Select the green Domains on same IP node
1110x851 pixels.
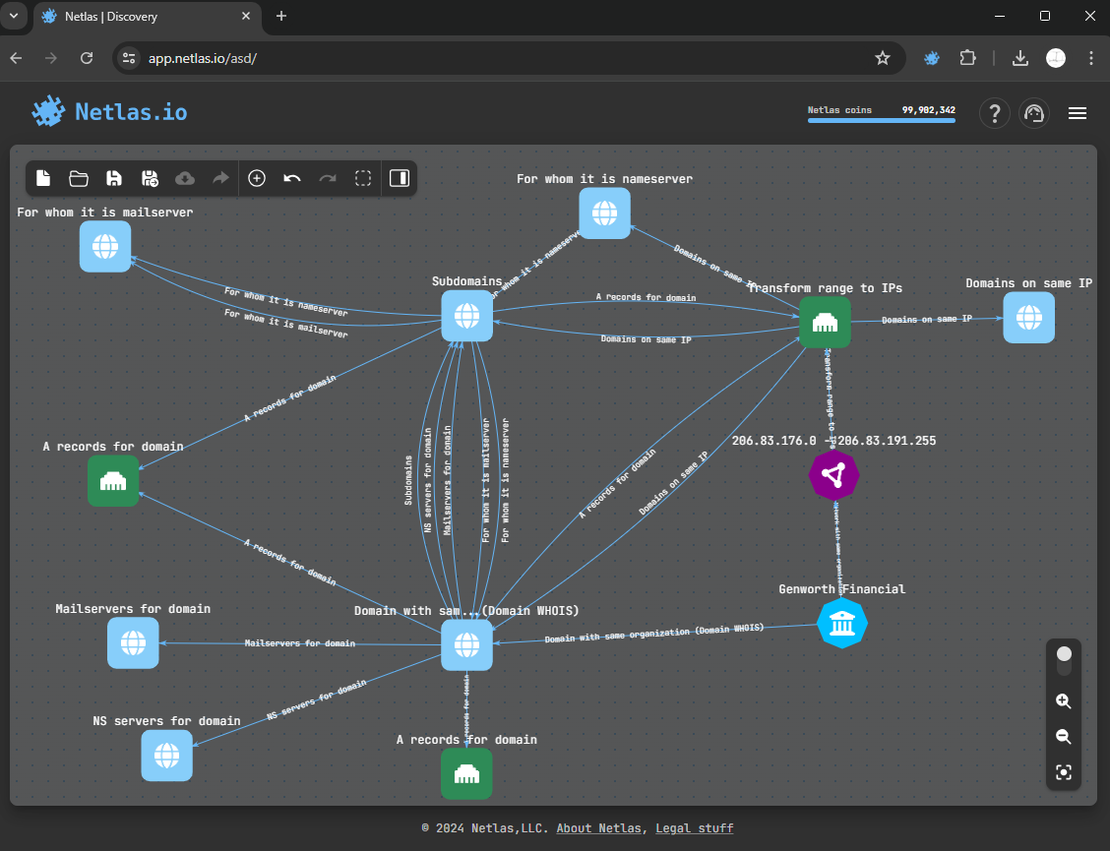(825, 322)
